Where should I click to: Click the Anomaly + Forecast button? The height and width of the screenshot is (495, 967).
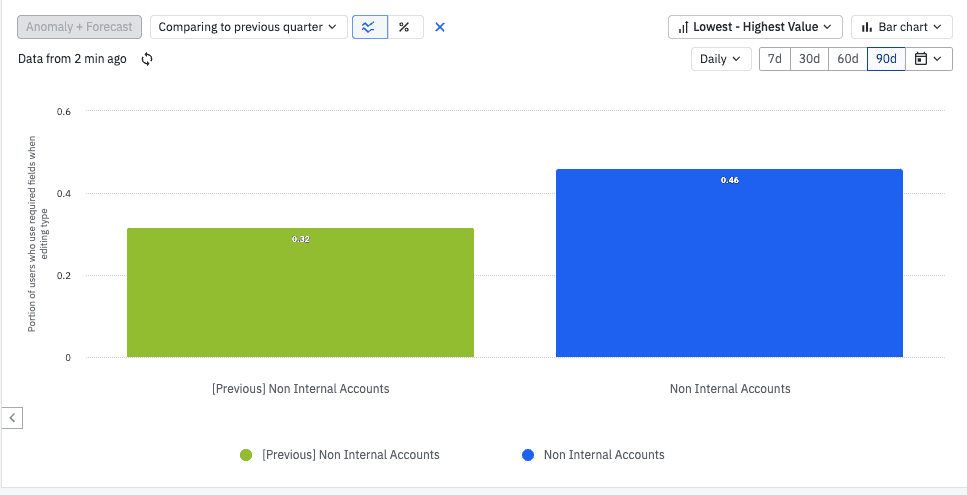click(x=80, y=27)
